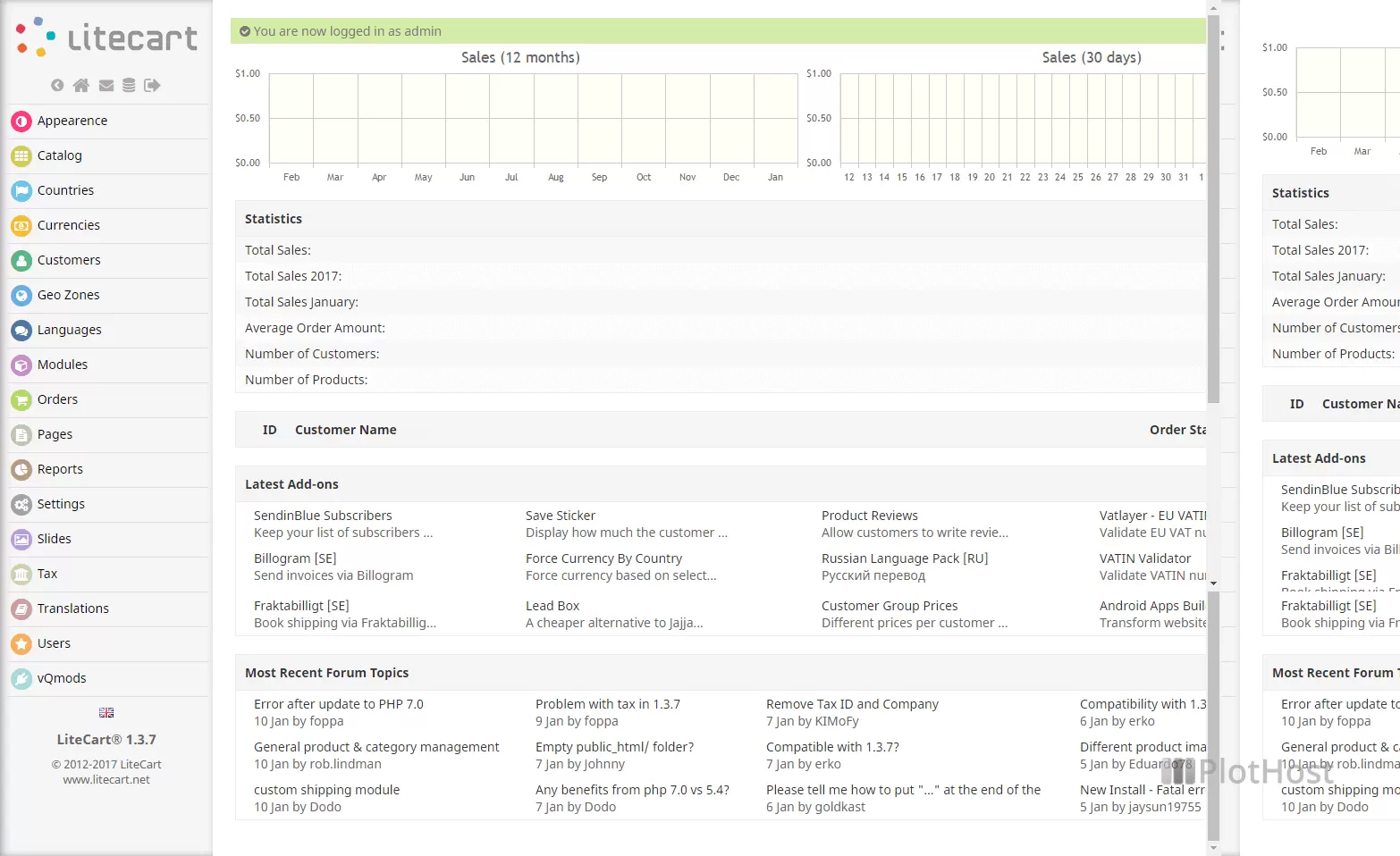This screenshot has width=1400, height=856.
Task: Open the Russian Language Pack [RU] add-on
Action: coord(905,558)
